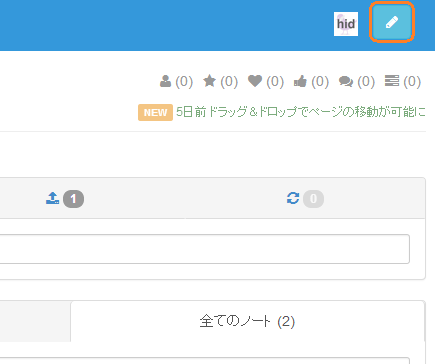
Task: Click the (0) count beside comments icon
Action: [366, 81]
